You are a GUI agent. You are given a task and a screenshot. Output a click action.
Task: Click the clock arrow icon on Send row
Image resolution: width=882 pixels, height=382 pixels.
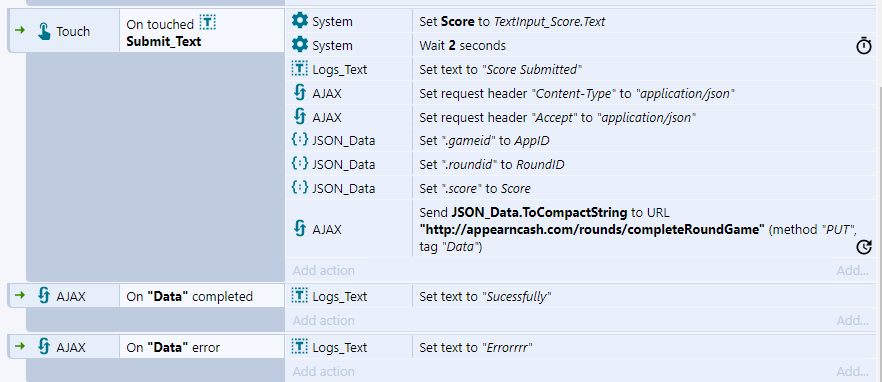coord(863,246)
